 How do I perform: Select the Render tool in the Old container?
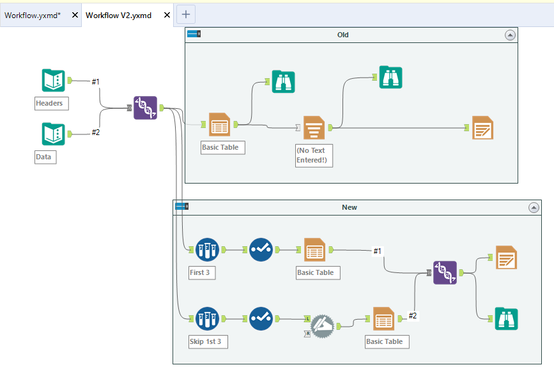[x=483, y=128]
